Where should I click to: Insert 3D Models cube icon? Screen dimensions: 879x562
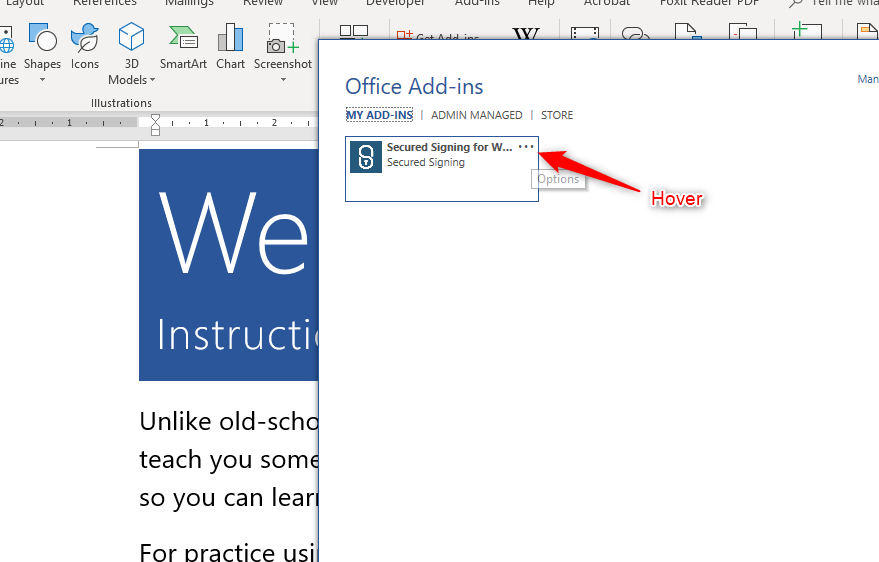tap(131, 37)
